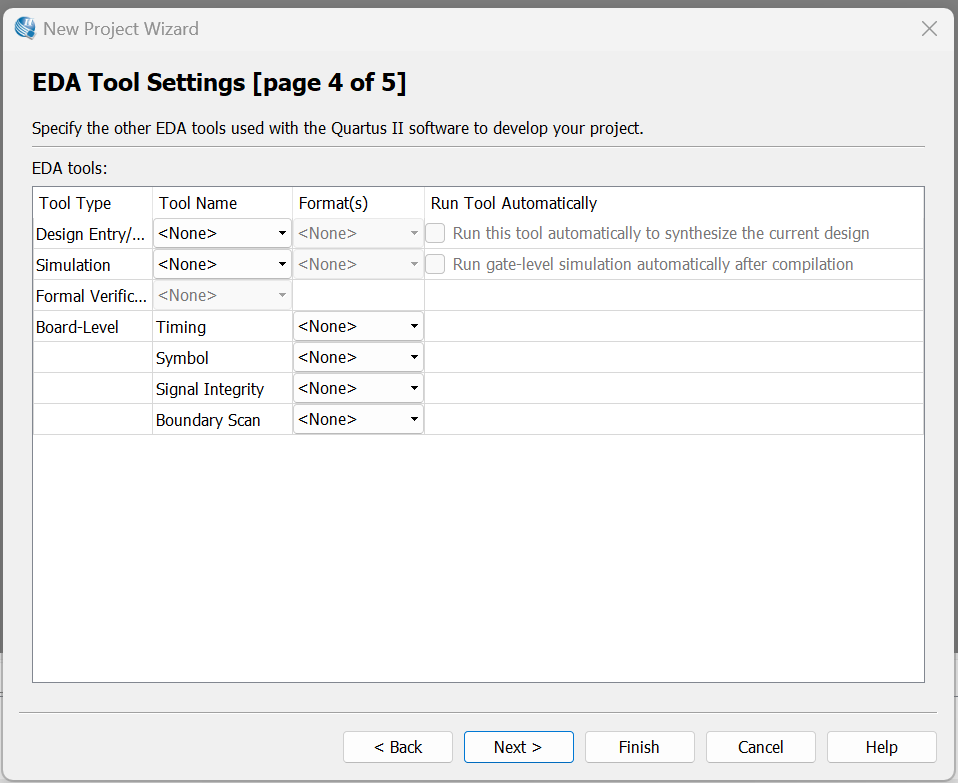This screenshot has height=783, width=958.
Task: Proceed with the Next button
Action: point(518,747)
